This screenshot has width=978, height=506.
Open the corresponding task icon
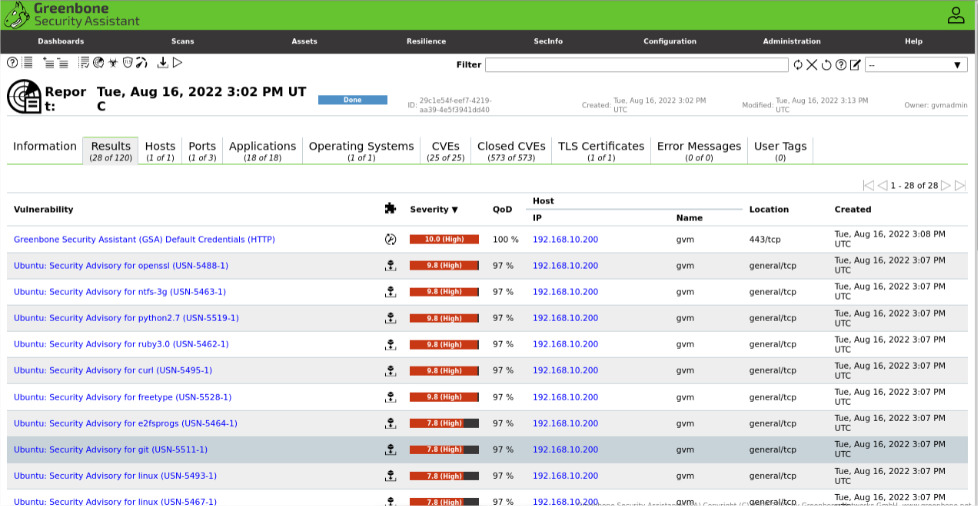pyautogui.click(x=84, y=62)
